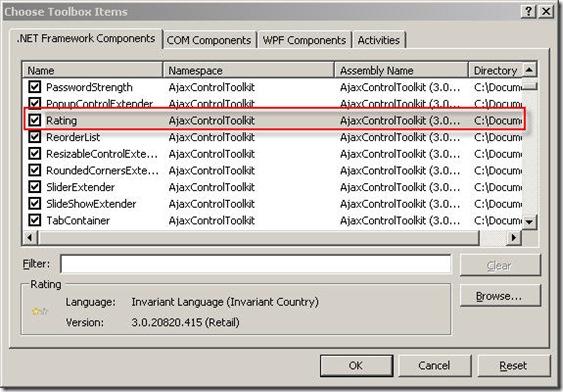Click the horizontal scroll left arrow
Viewport: 563px width, 392px height.
coord(30,237)
